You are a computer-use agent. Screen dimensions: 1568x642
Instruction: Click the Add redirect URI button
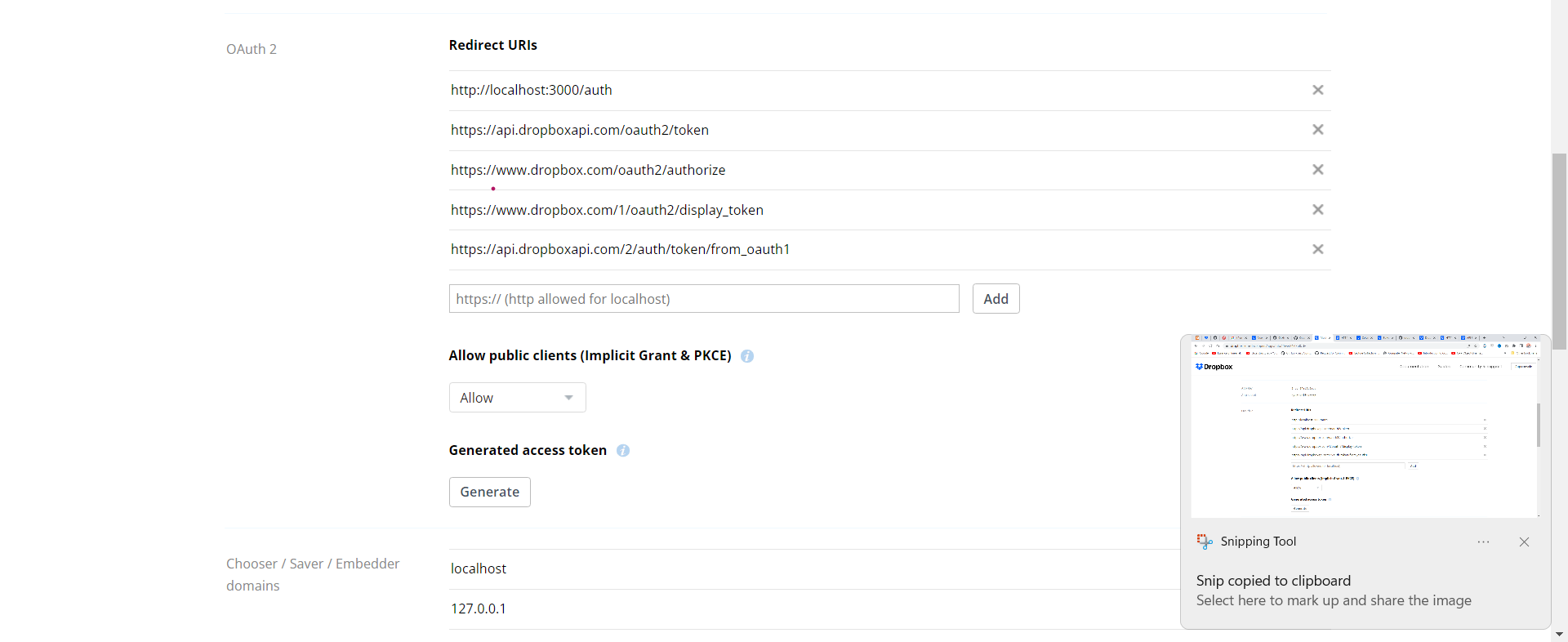996,299
